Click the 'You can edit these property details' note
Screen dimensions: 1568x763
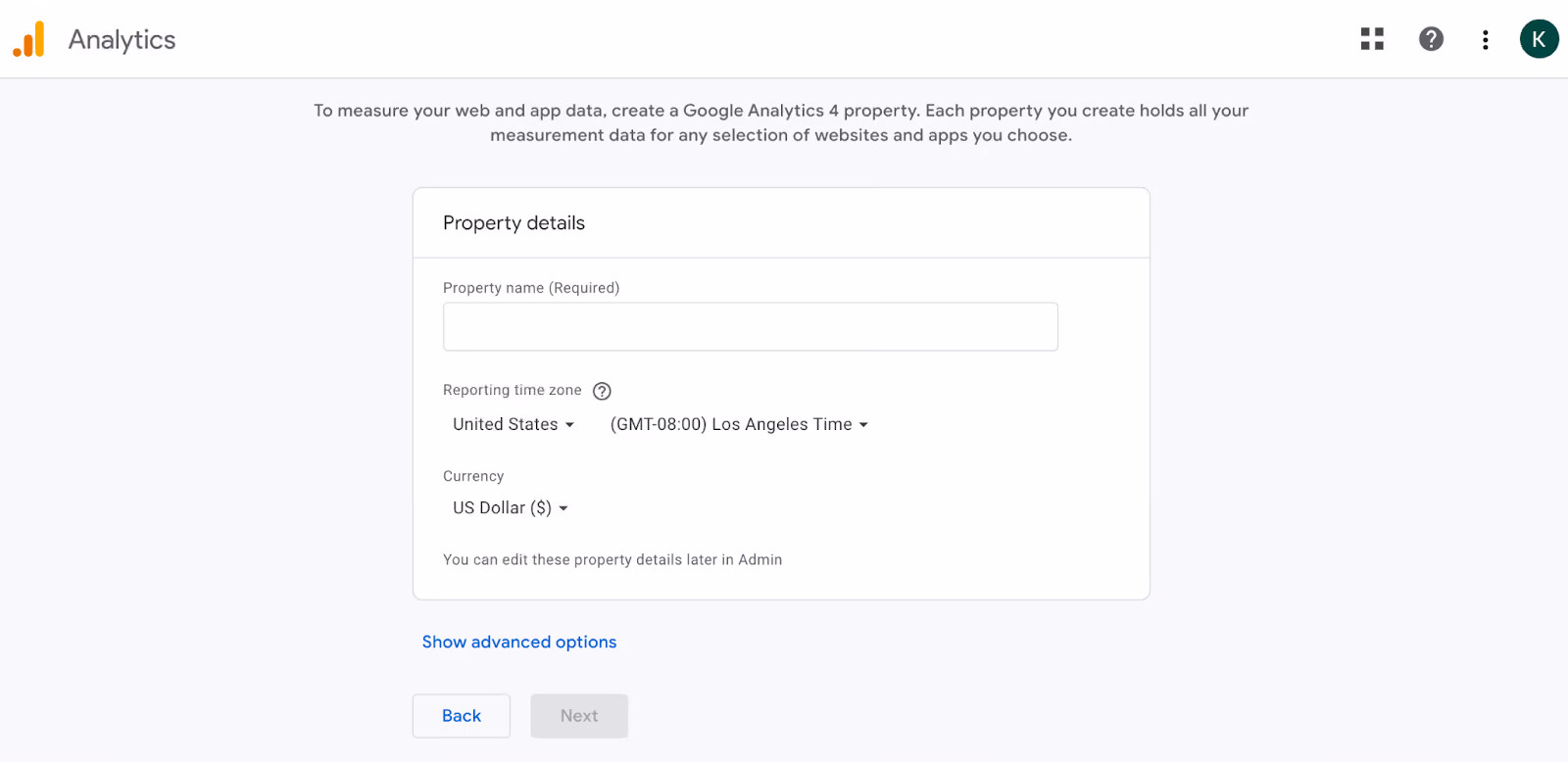click(x=612, y=559)
